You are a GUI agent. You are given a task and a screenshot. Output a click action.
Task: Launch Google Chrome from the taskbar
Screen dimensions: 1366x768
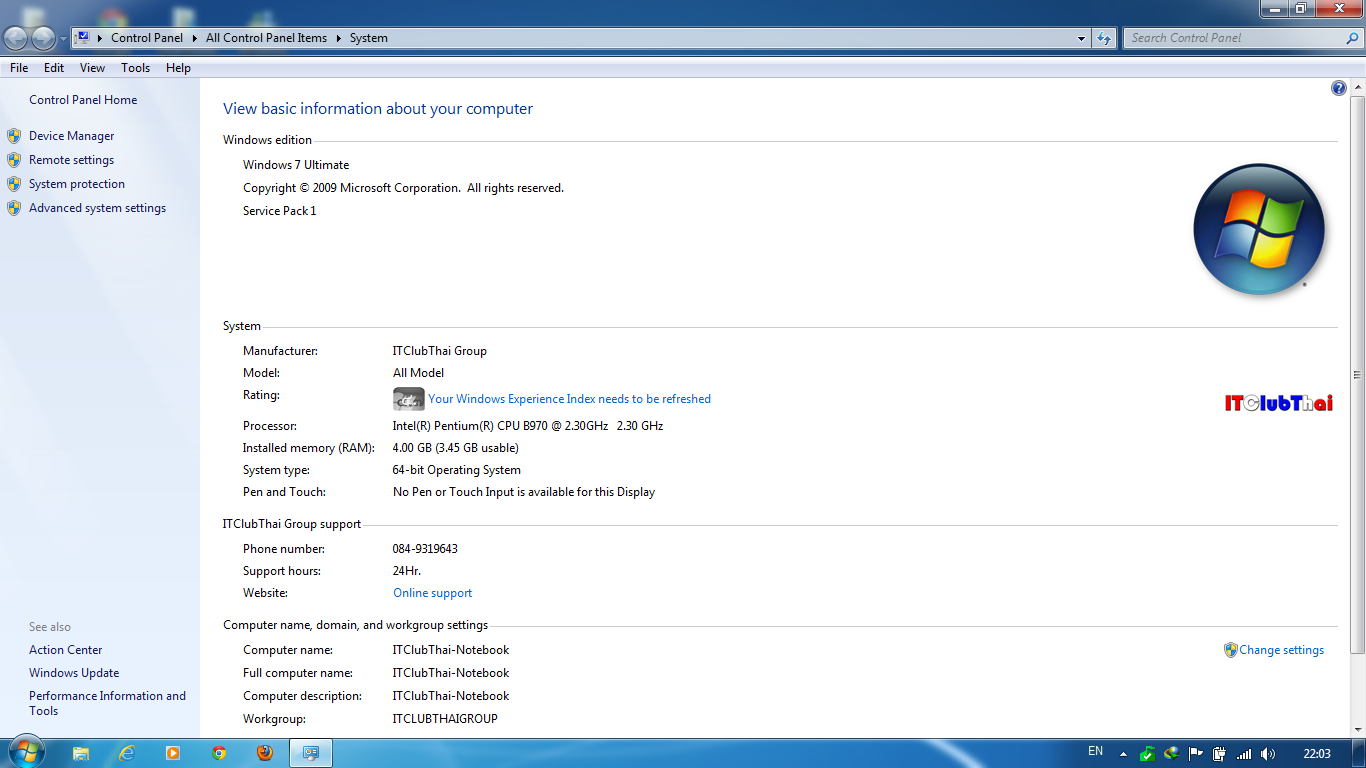(219, 753)
